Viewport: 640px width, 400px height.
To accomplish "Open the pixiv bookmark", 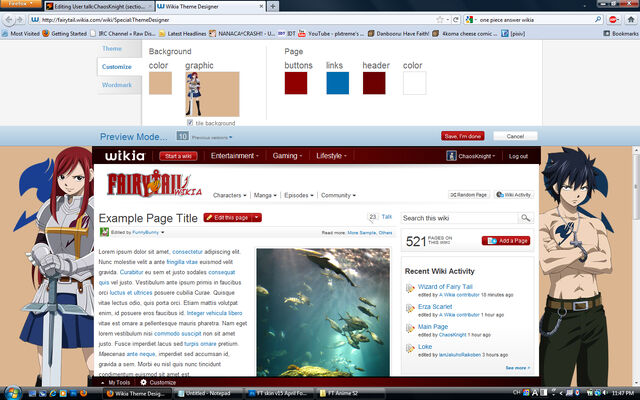I will (513, 33).
